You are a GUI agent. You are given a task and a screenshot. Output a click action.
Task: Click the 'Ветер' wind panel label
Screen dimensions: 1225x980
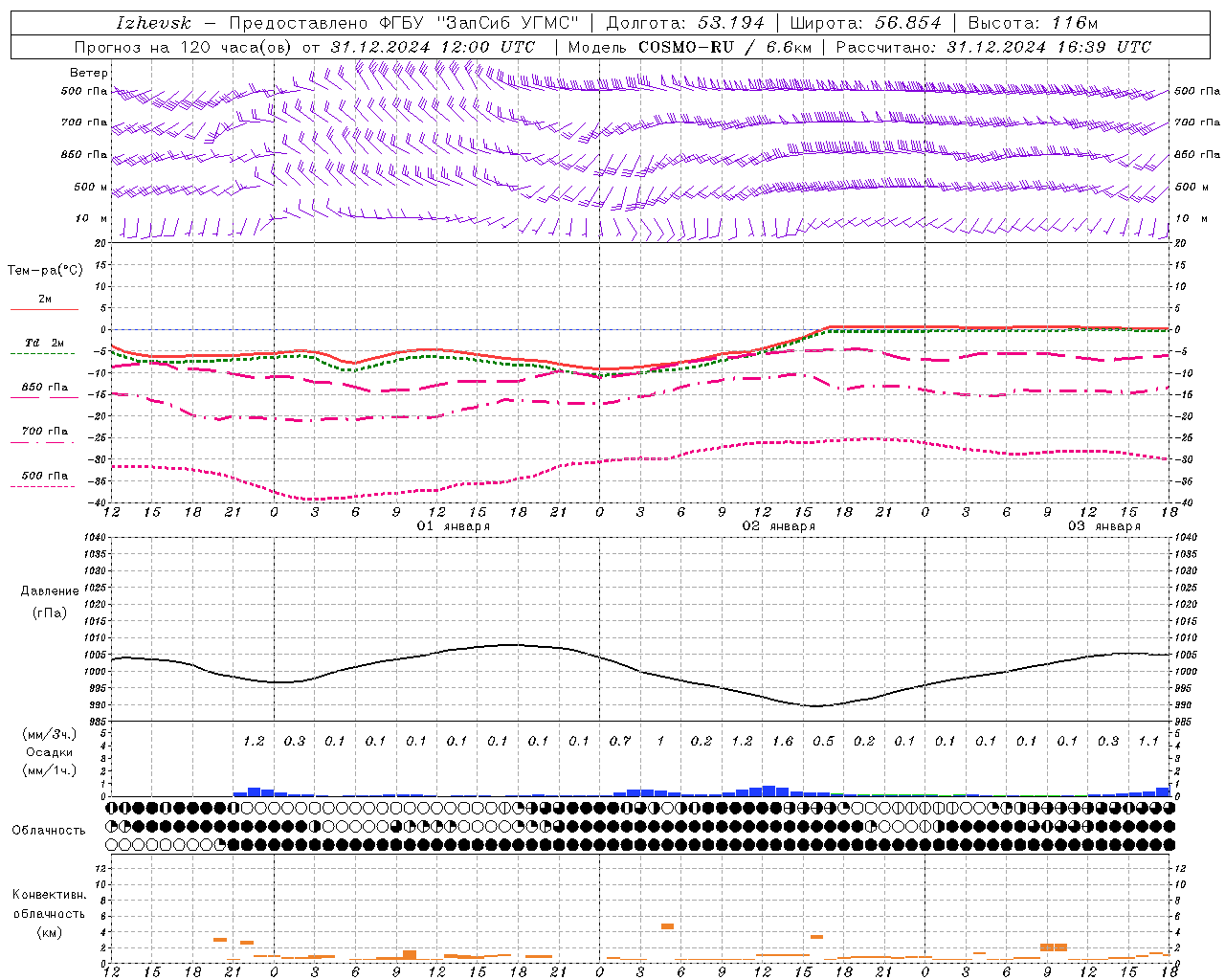coord(89,73)
